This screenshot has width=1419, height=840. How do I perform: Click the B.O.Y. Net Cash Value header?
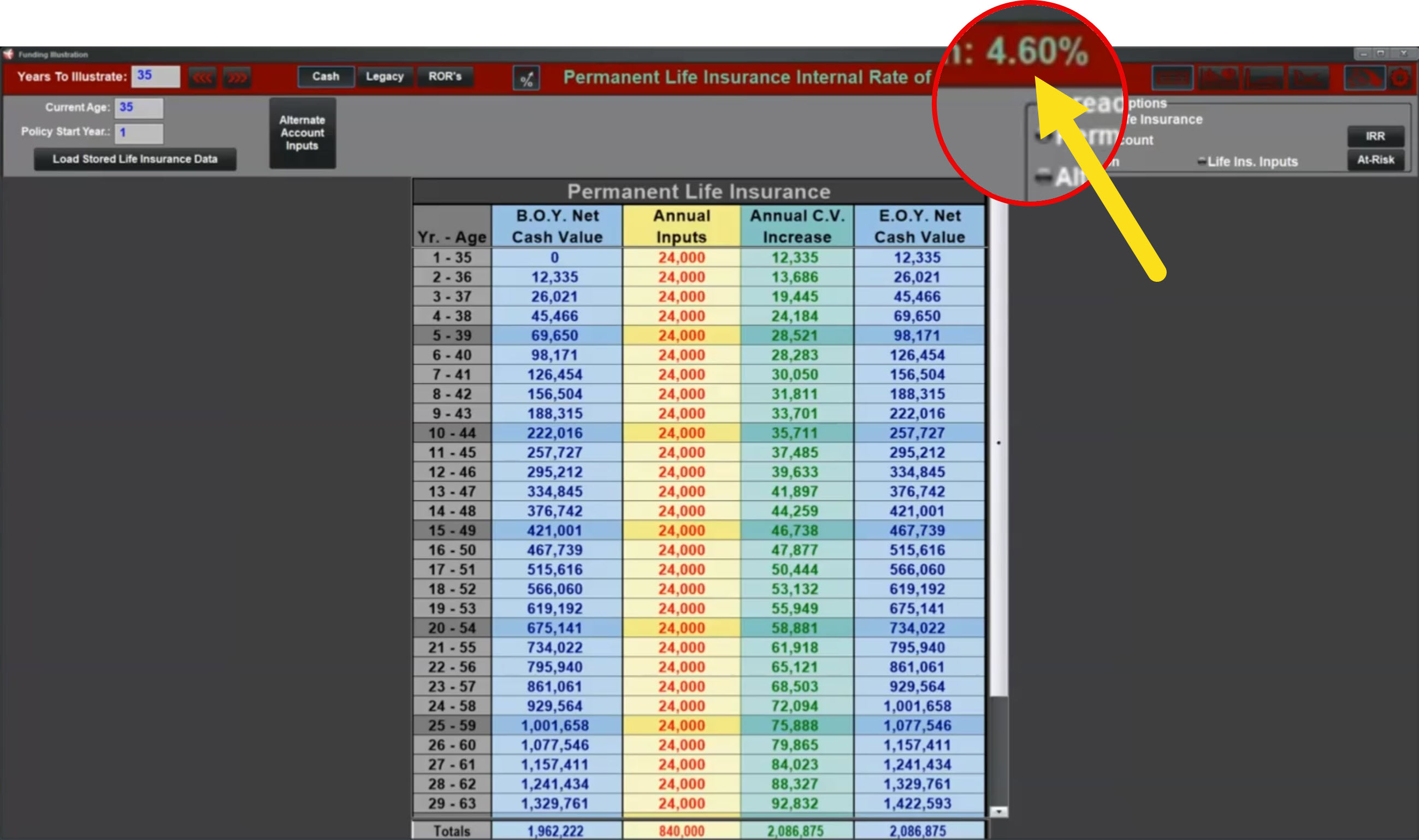coord(557,226)
